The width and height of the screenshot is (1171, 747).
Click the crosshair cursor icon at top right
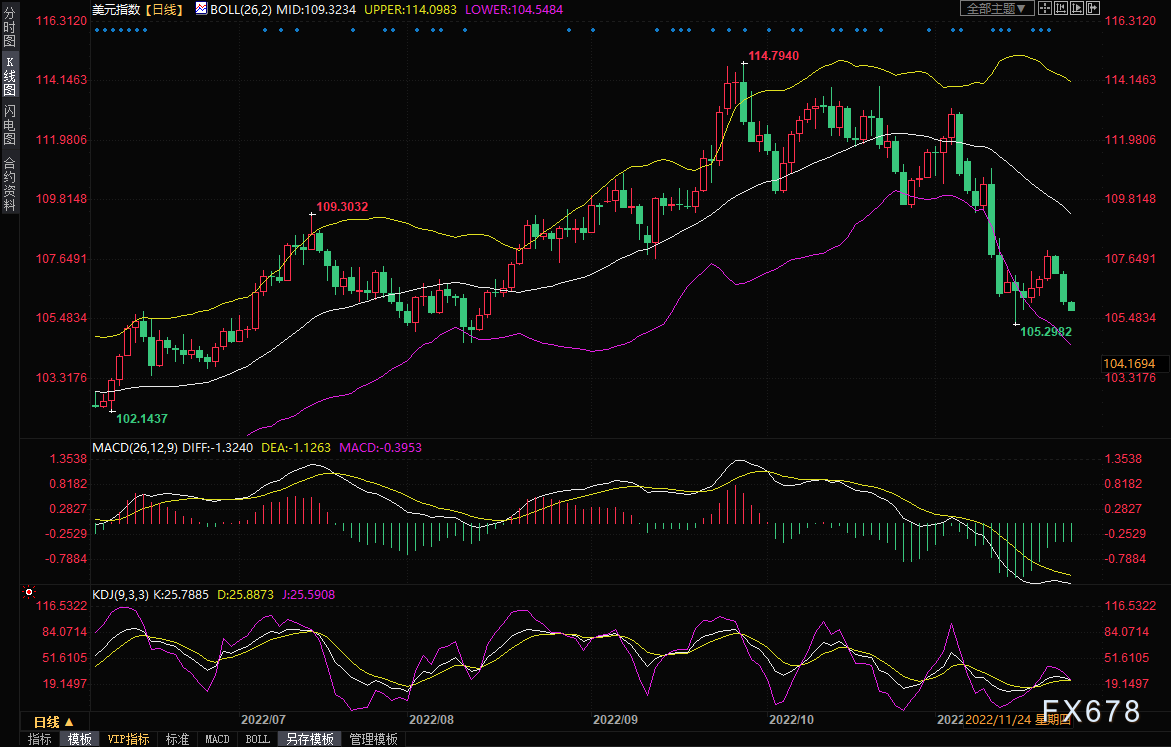click(x=1045, y=8)
